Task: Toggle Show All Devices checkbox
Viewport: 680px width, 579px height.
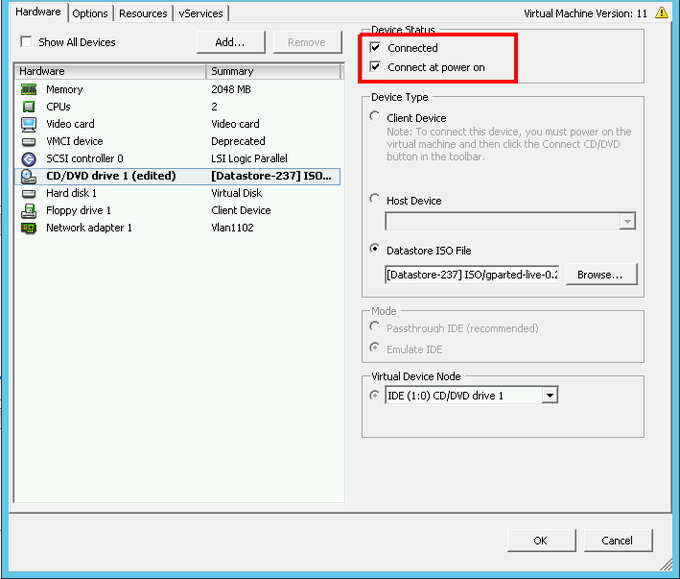Action: click(x=26, y=42)
